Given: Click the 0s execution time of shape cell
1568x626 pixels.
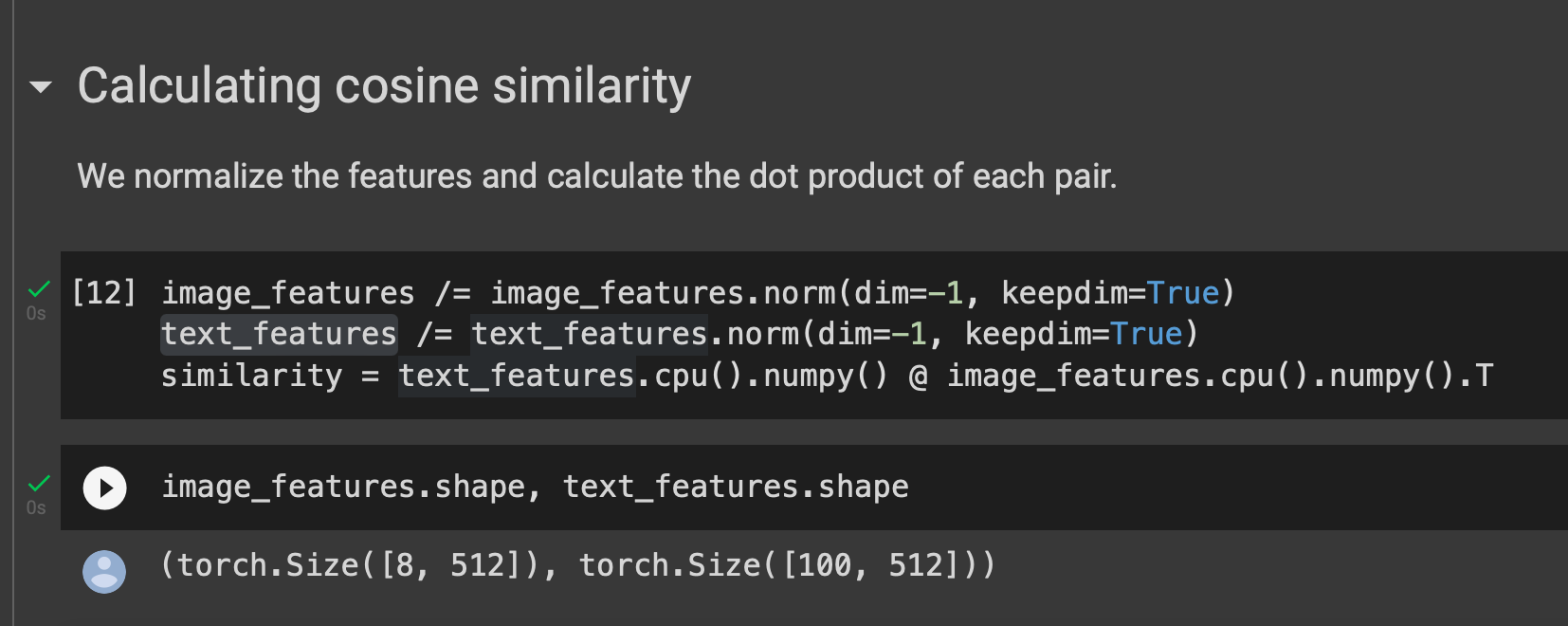Looking at the screenshot, I should coord(36,508).
